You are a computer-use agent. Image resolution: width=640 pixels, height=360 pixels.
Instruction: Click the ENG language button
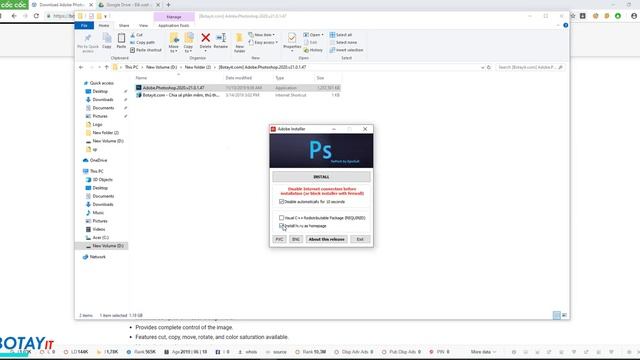[296, 239]
